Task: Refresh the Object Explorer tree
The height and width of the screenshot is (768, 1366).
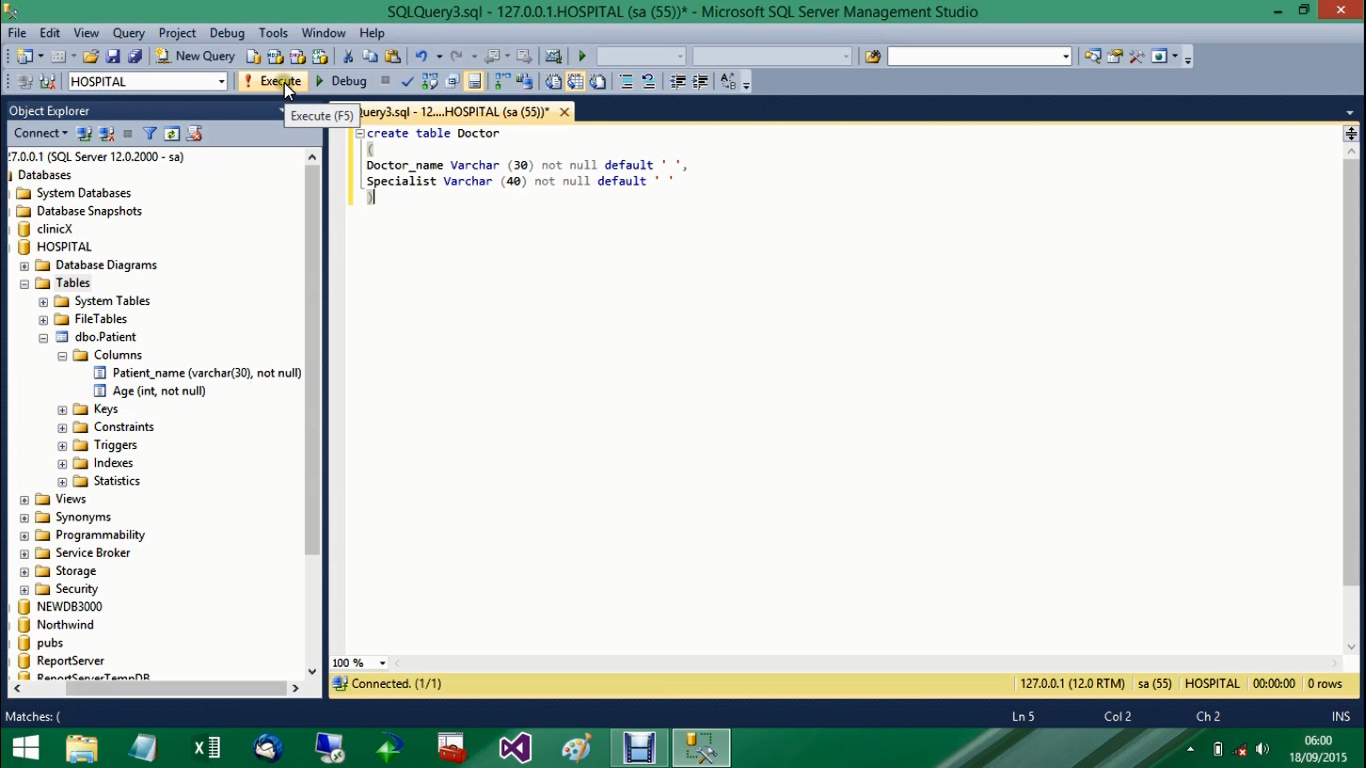Action: click(x=172, y=133)
